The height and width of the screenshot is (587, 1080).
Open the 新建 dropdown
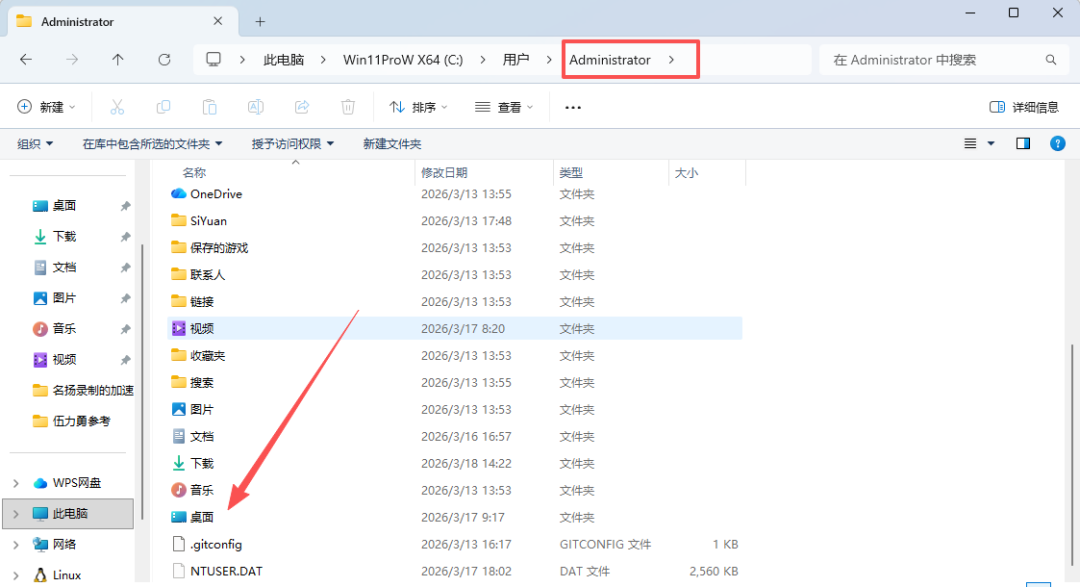point(46,107)
